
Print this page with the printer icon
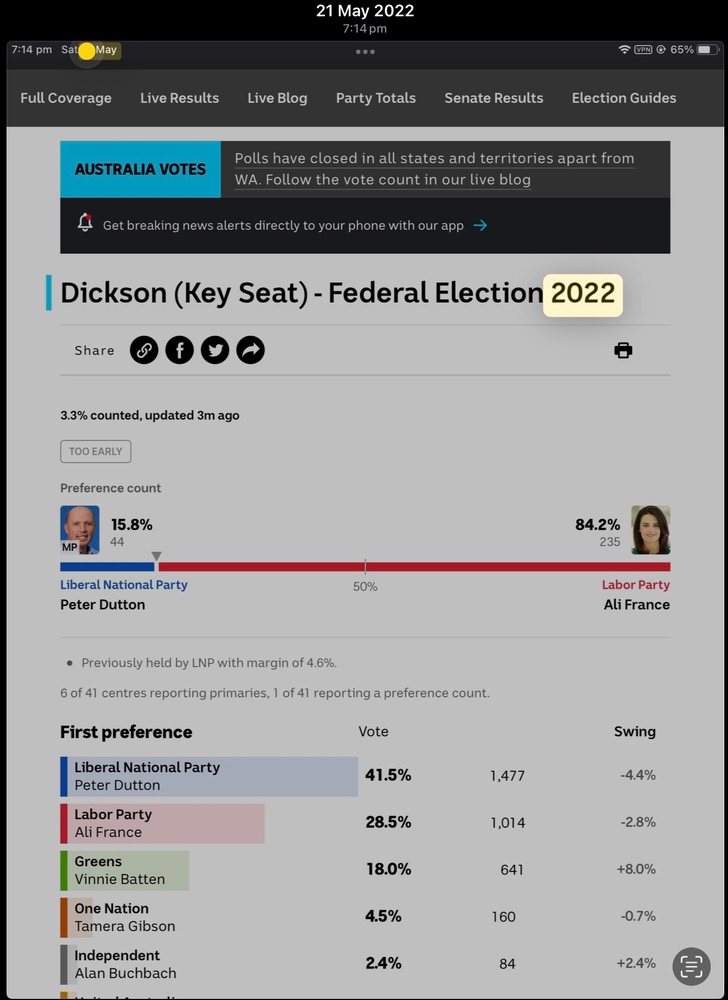(x=623, y=350)
